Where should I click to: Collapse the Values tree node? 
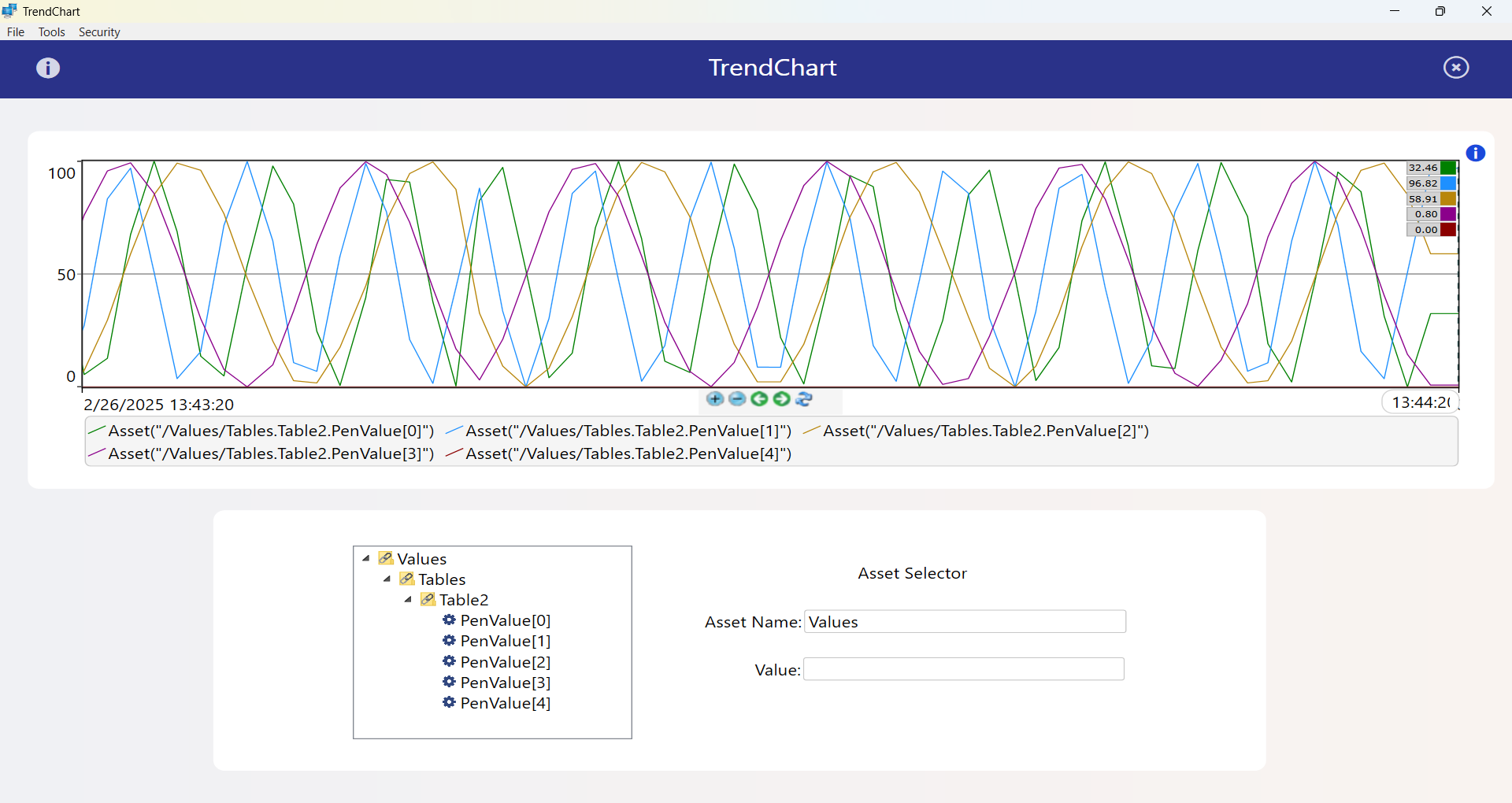click(x=366, y=559)
